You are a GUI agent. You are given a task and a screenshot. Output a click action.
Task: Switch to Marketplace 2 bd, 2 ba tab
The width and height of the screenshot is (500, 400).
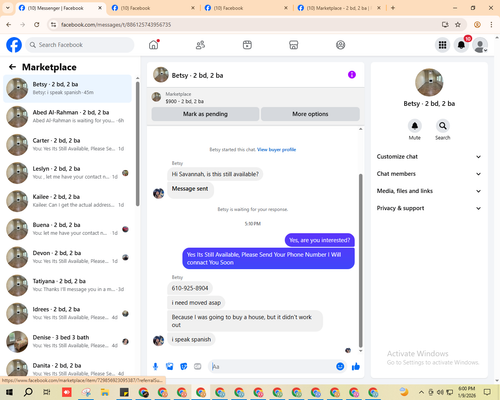[x=339, y=8]
